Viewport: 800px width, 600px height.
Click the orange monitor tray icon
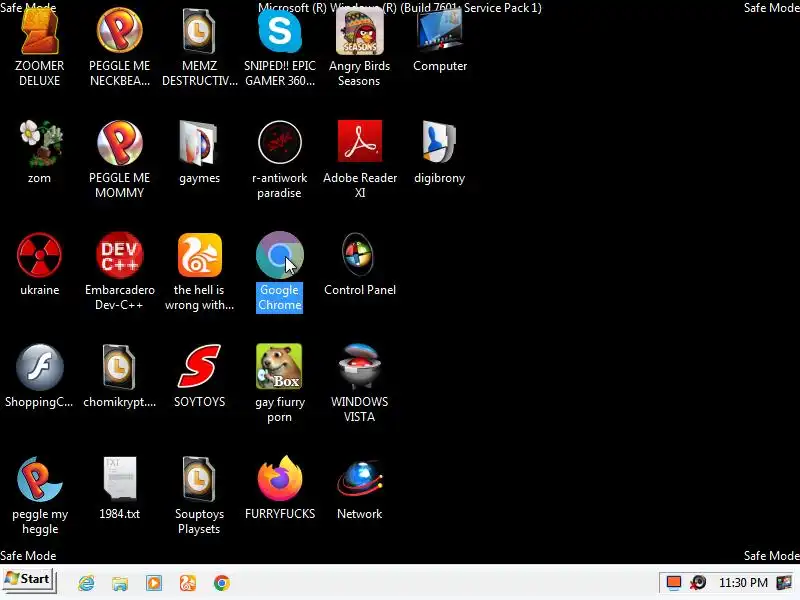point(674,583)
